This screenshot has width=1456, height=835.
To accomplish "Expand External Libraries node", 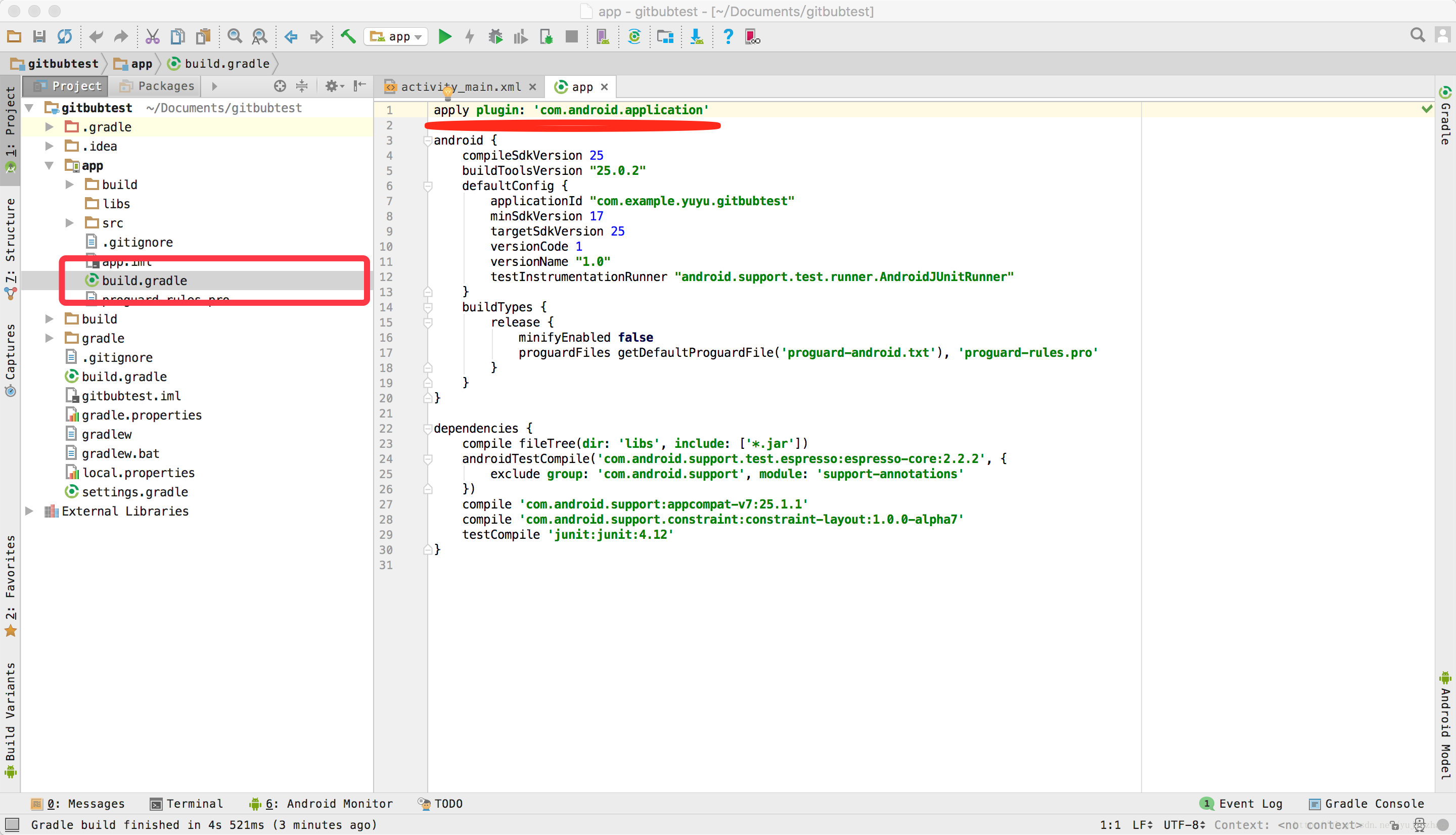I will 29,511.
